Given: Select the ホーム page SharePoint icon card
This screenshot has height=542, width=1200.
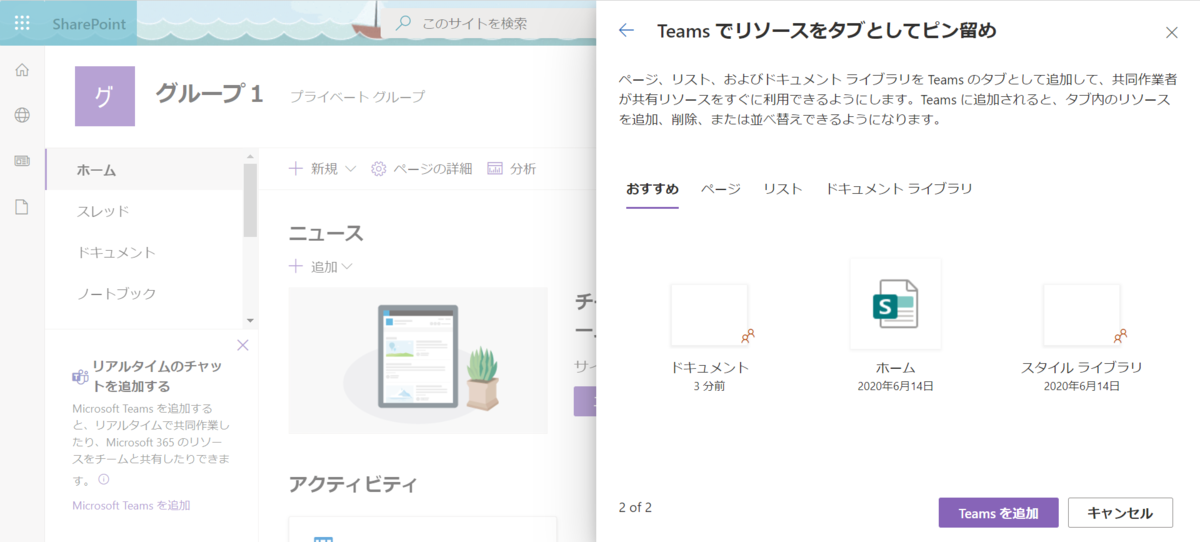Looking at the screenshot, I should (895, 304).
